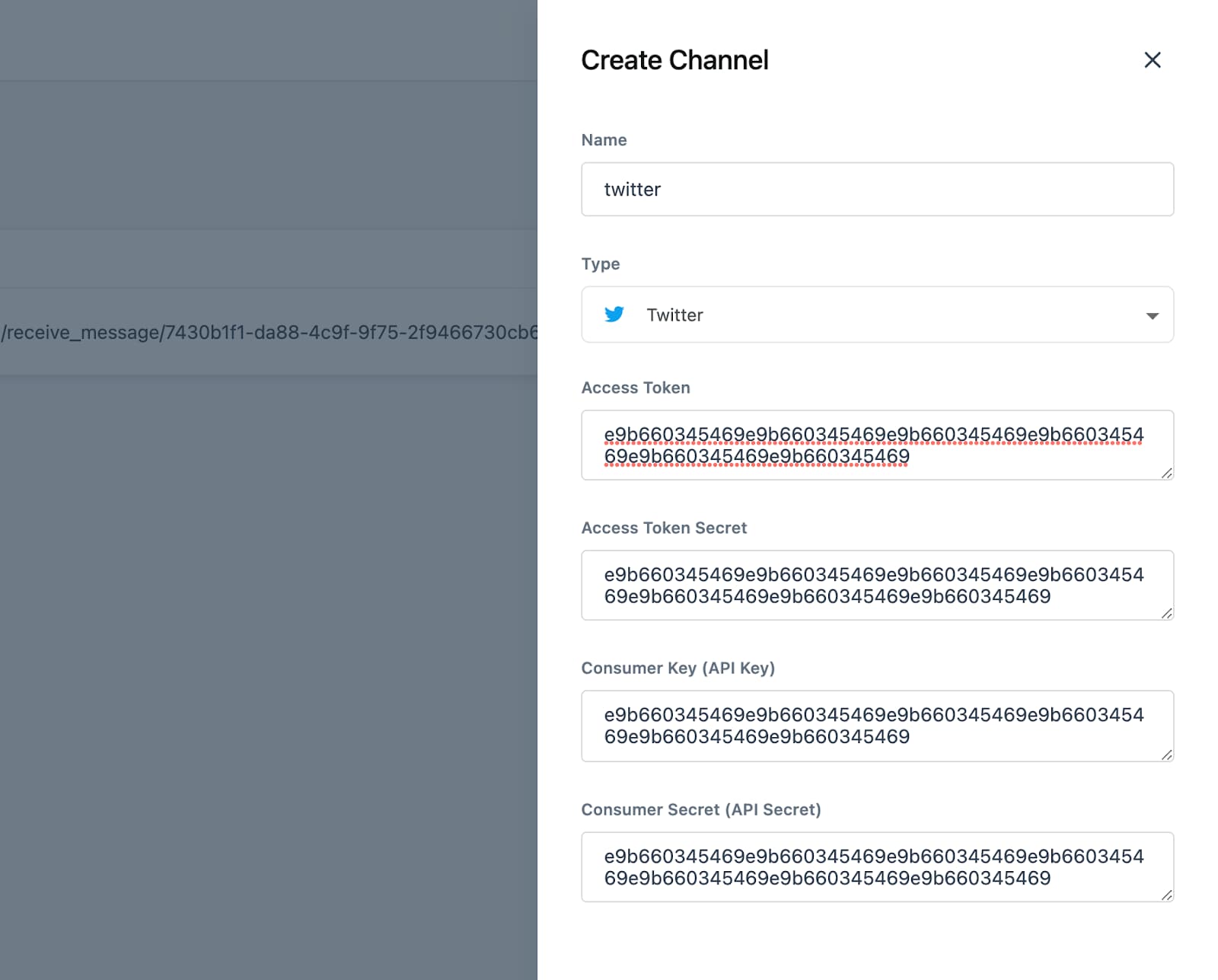
Task: Click the Access Token Secret label
Action: pos(664,528)
